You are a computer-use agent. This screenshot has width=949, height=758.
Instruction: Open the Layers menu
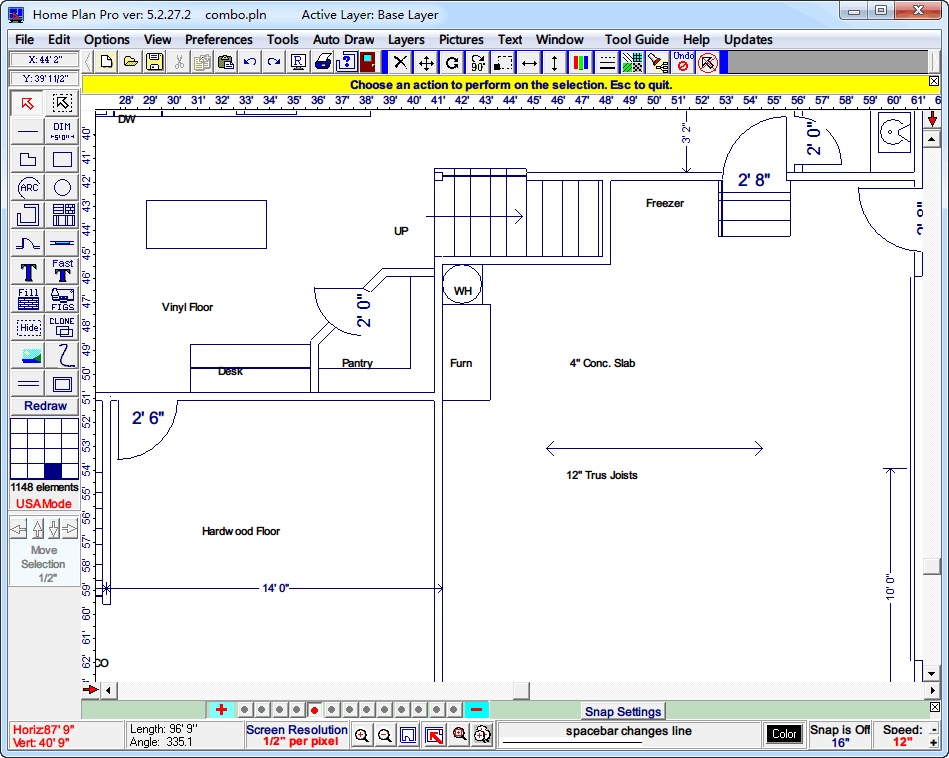[x=406, y=40]
